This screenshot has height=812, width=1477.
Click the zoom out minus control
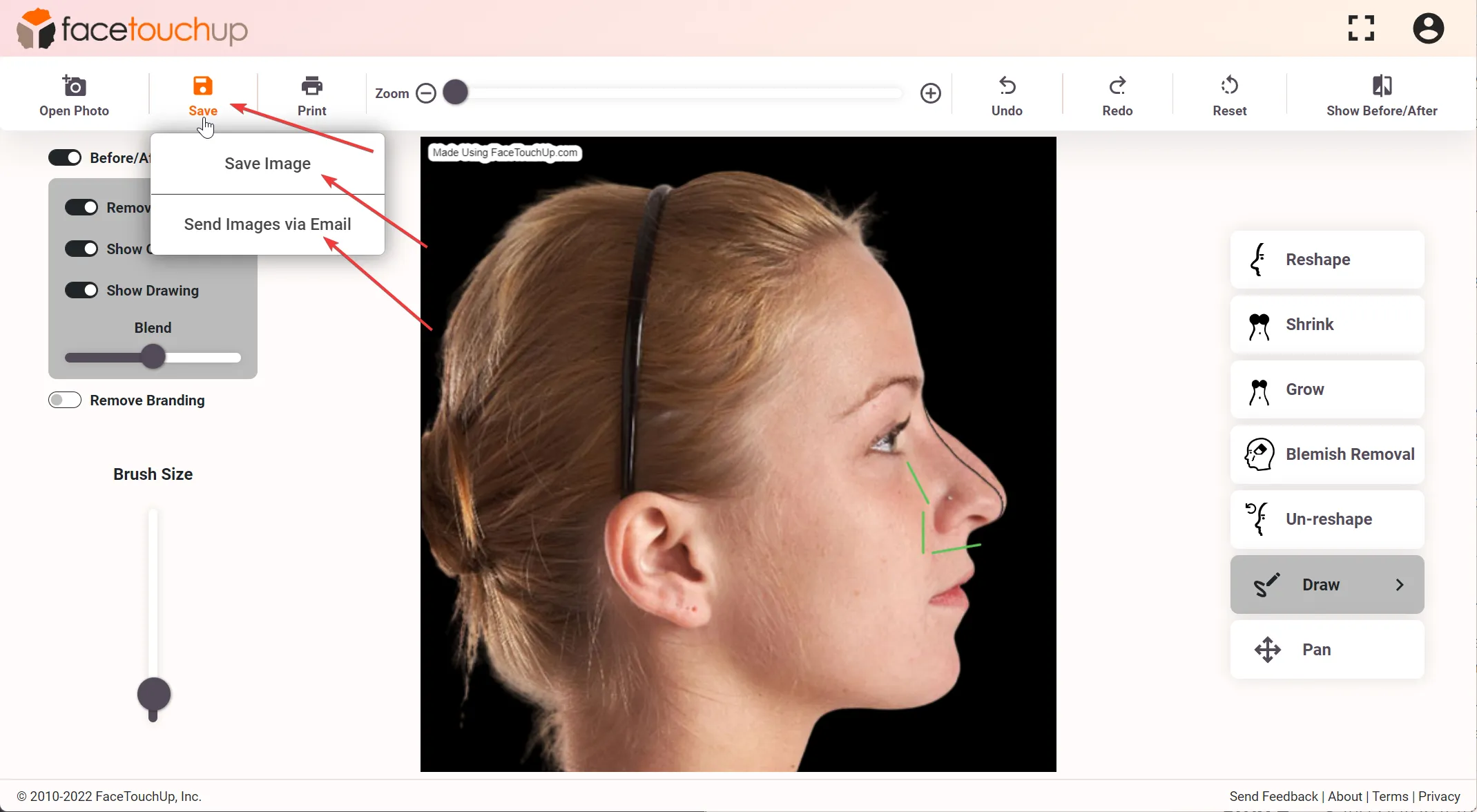pyautogui.click(x=426, y=93)
